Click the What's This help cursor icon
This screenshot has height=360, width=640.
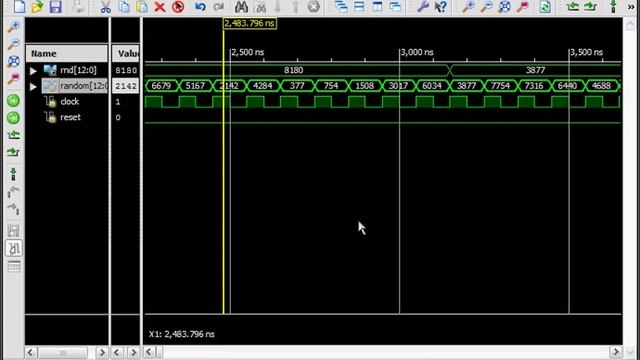coord(441,7)
